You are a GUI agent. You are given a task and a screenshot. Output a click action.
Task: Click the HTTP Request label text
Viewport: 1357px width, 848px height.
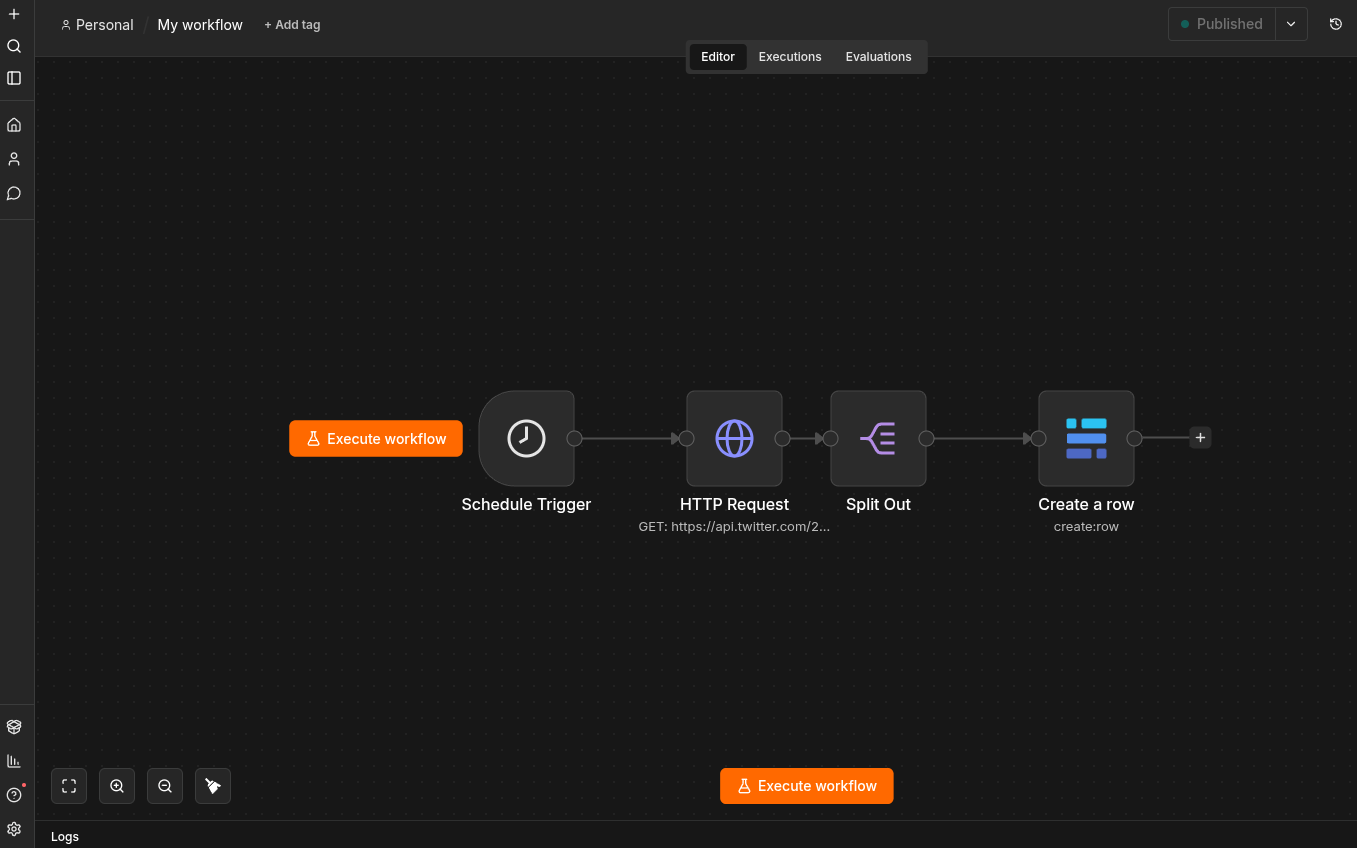(734, 504)
